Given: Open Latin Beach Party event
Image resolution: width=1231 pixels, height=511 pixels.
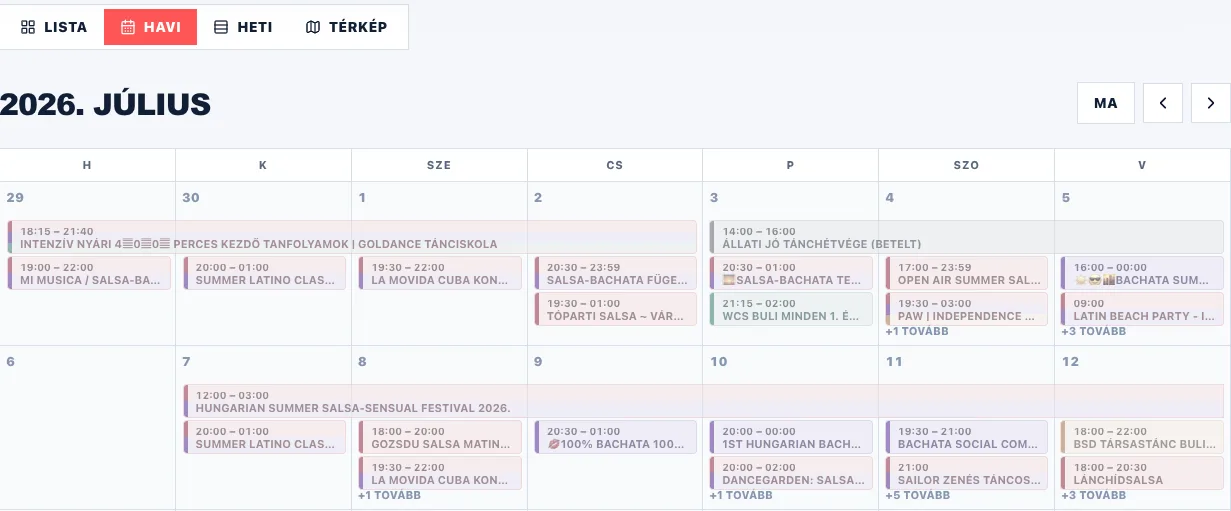Looking at the screenshot, I should pos(1142,309).
